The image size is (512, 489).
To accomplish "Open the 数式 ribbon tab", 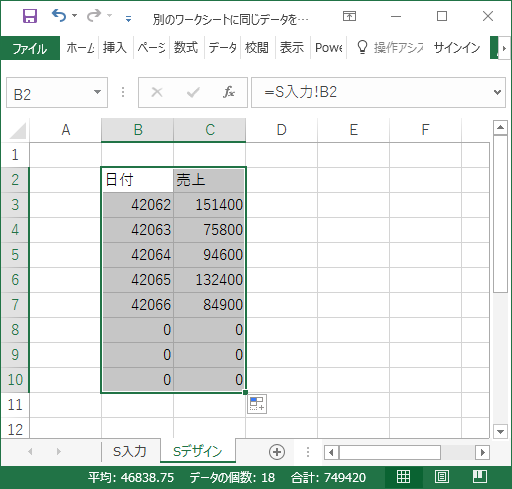I will tap(186, 48).
